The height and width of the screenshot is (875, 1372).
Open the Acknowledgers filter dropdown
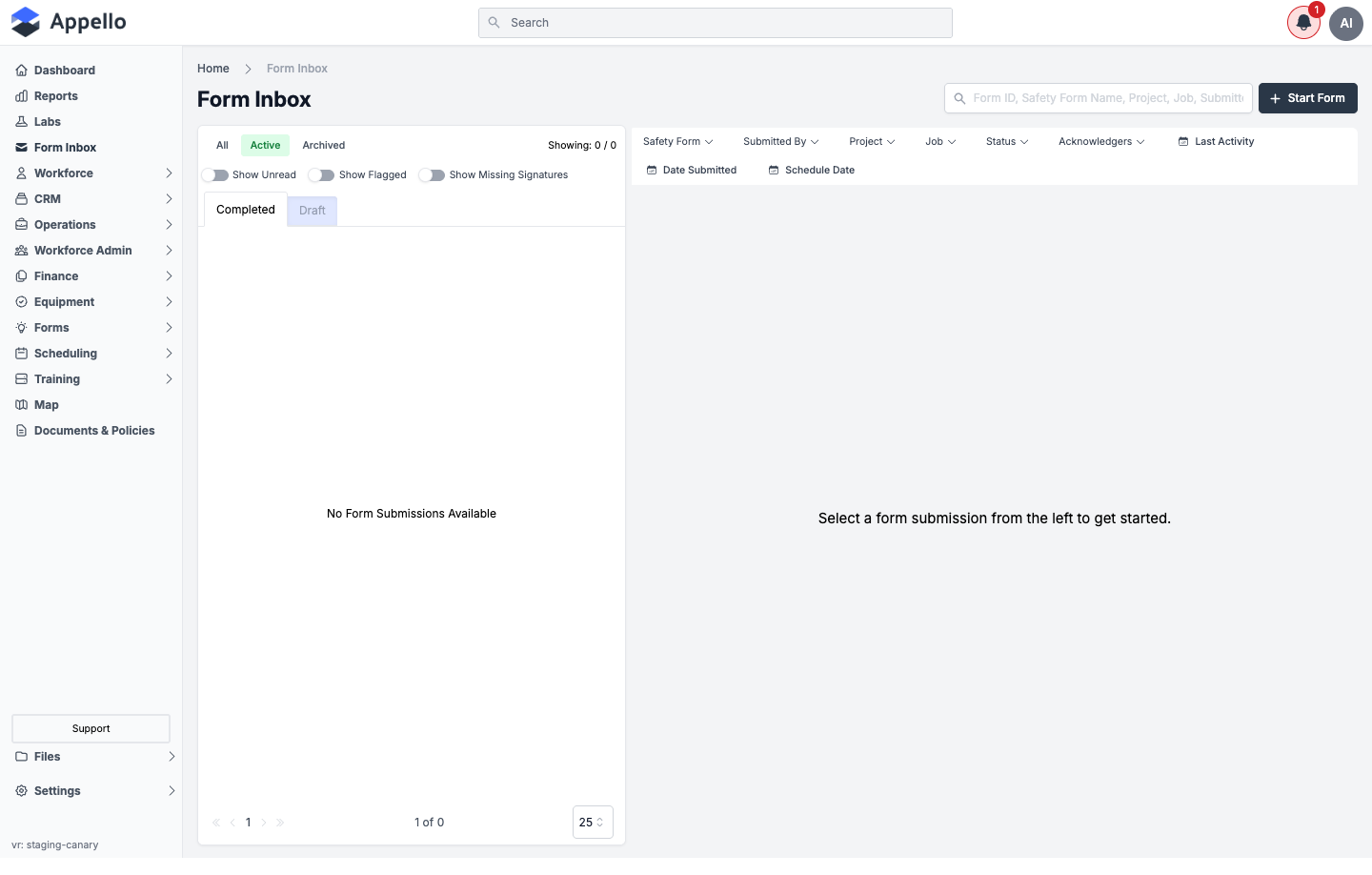(1101, 142)
